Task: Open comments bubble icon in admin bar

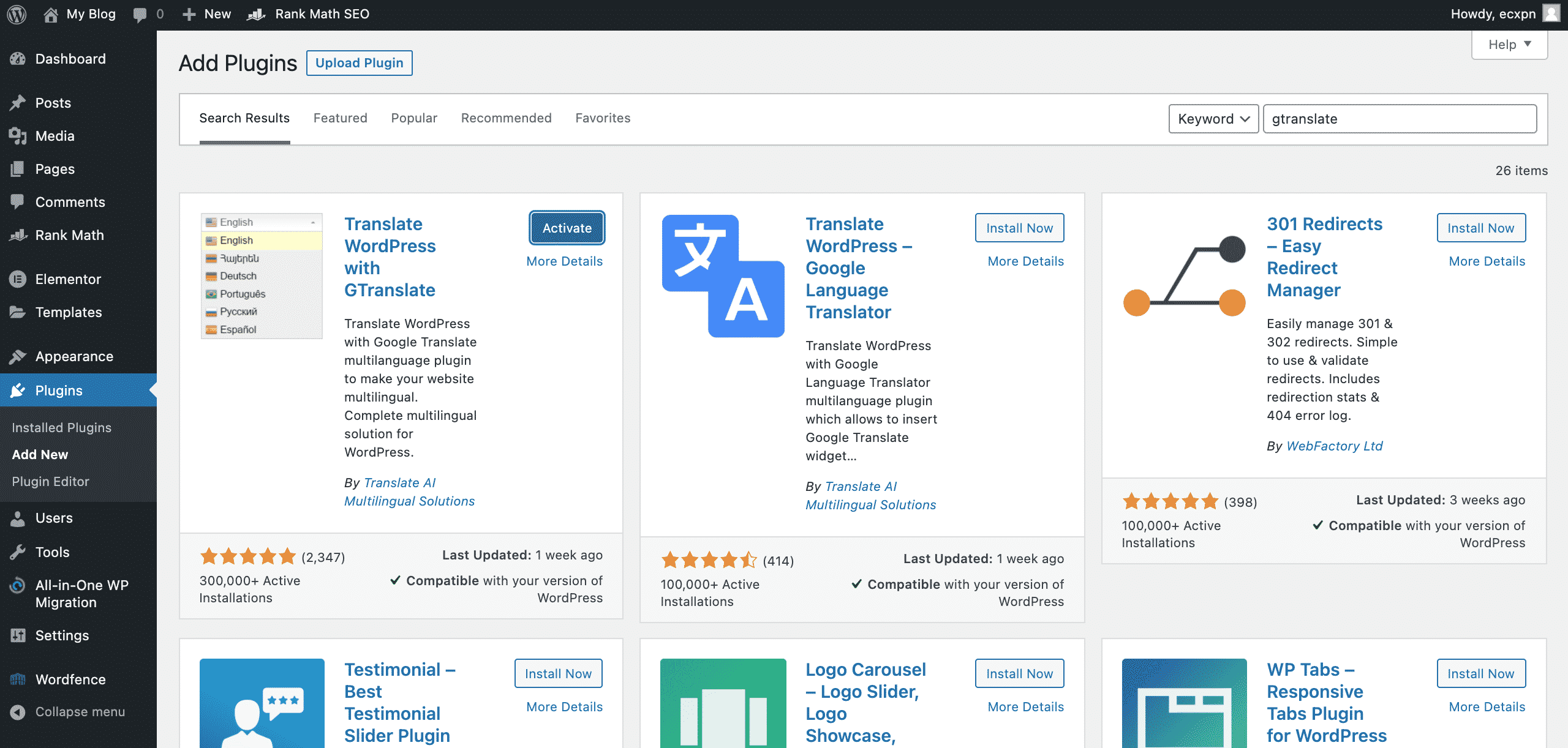Action: click(140, 14)
